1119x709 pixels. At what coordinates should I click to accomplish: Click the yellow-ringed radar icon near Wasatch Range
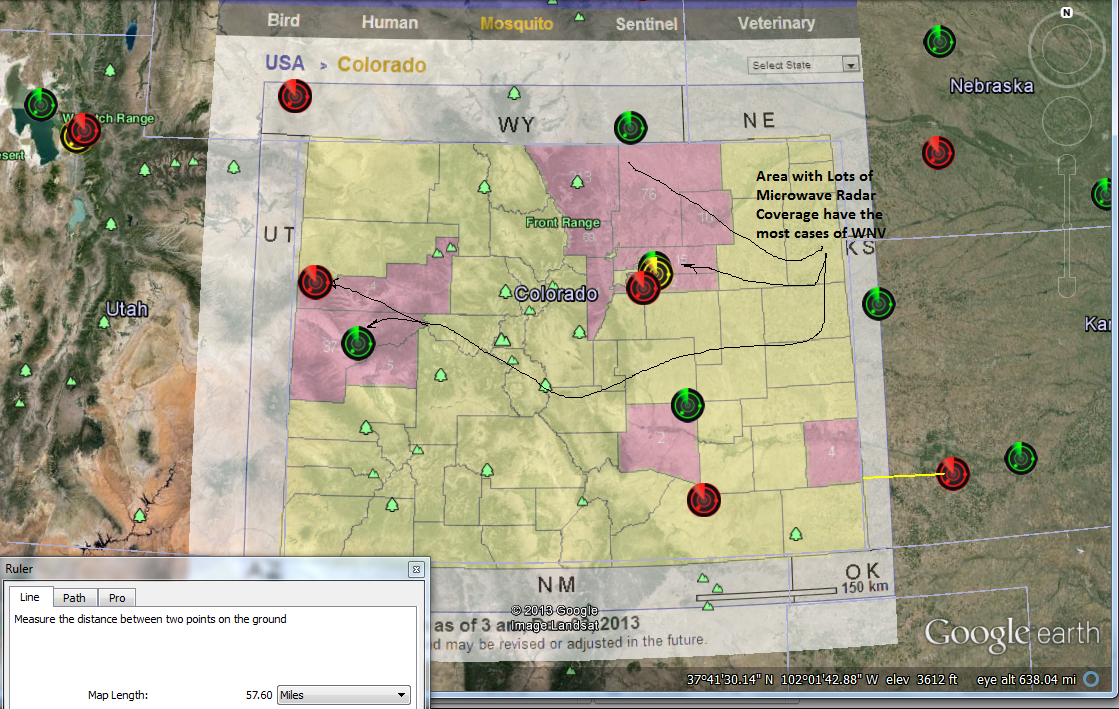74,136
